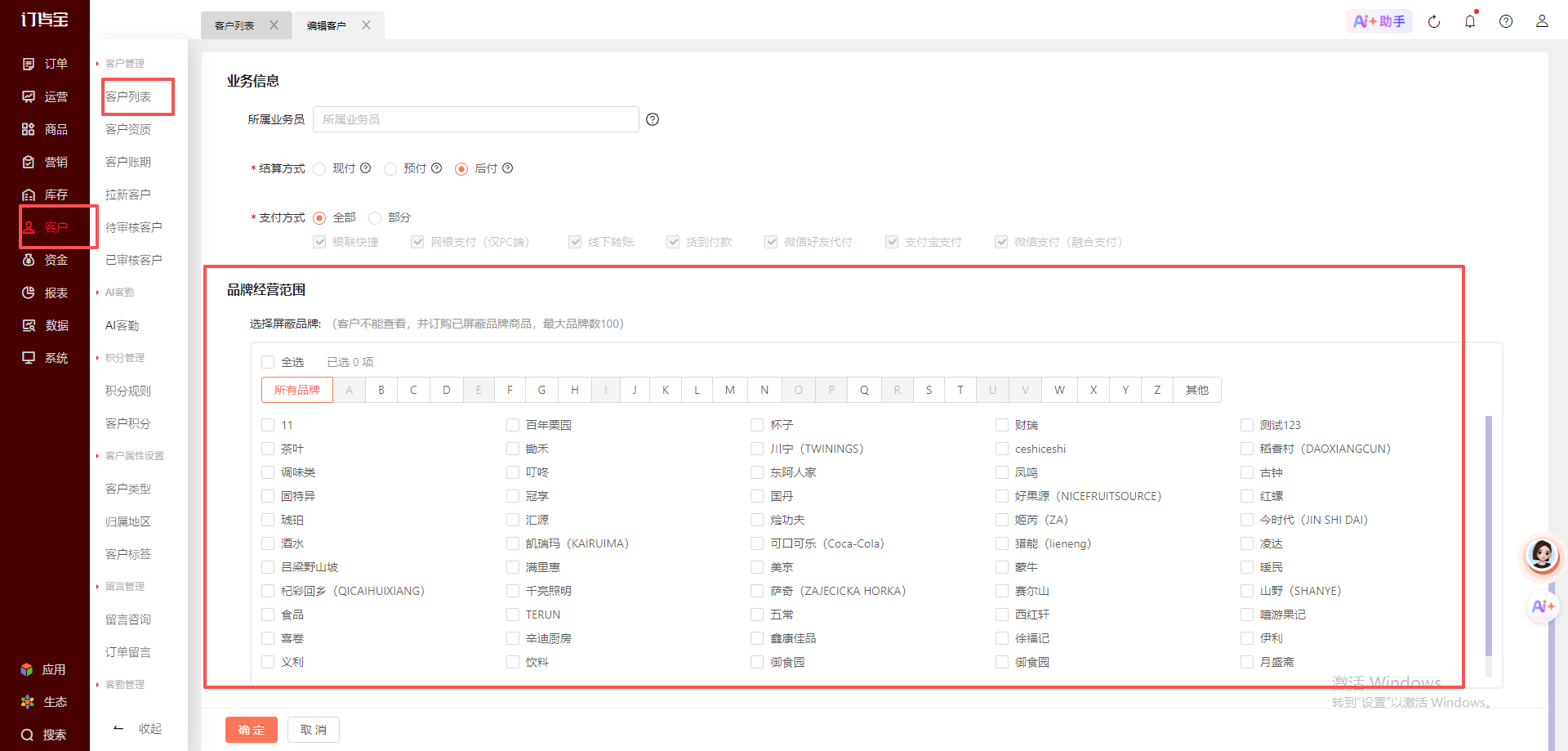
Task: Select the 预付 settlement radio button
Action: [390, 169]
